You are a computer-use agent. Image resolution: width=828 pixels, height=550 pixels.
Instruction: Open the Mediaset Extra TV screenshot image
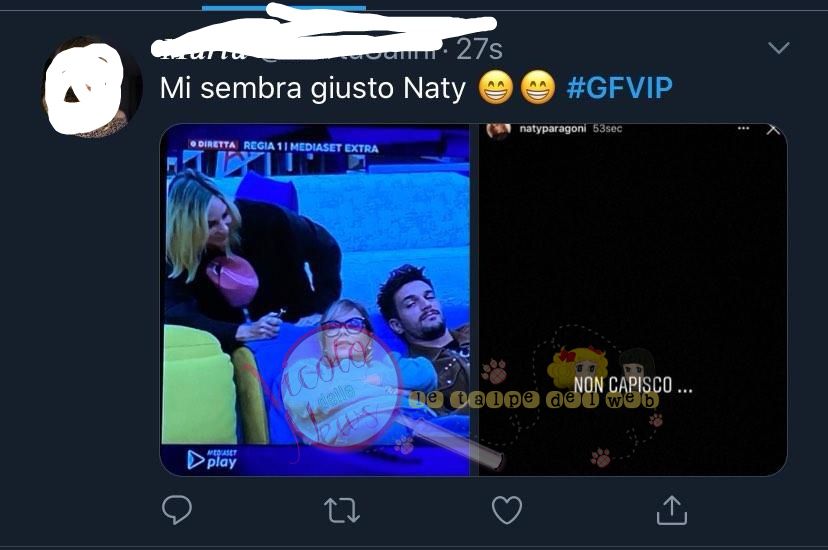tap(315, 300)
